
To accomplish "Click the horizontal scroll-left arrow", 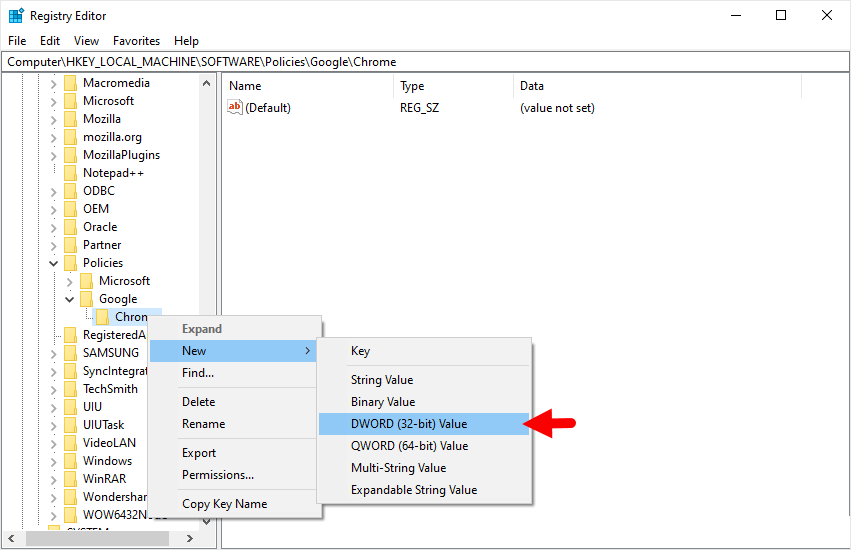I will [11, 539].
